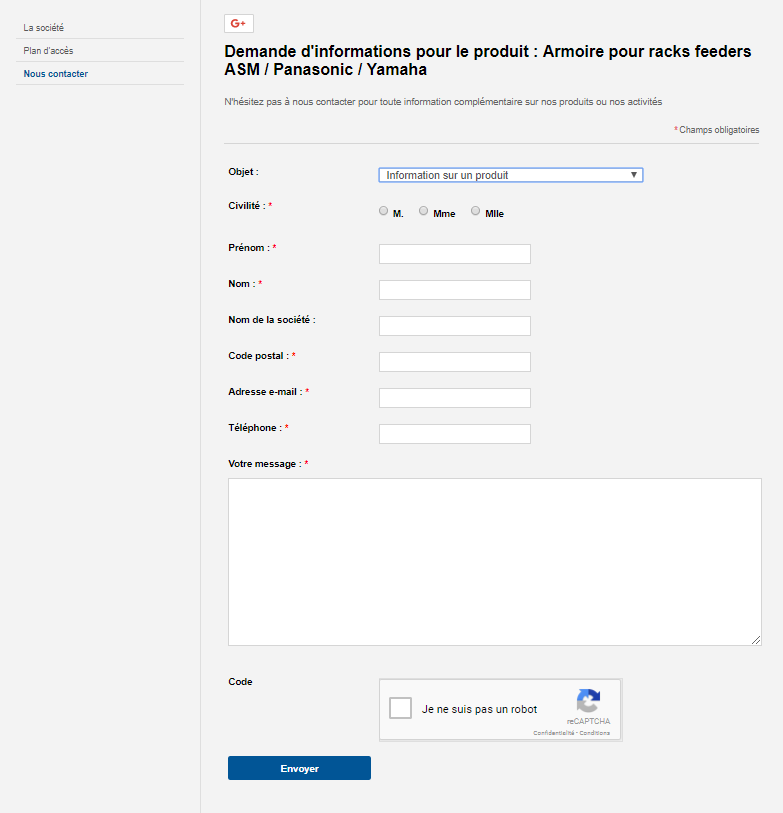Go to 'Nous contacter' in sidebar

coord(55,74)
